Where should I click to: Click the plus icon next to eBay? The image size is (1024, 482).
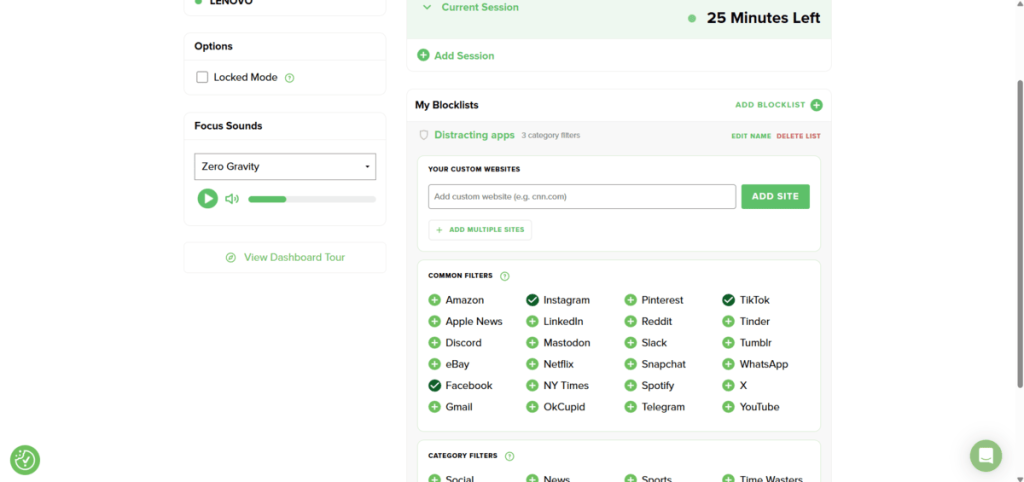point(434,364)
